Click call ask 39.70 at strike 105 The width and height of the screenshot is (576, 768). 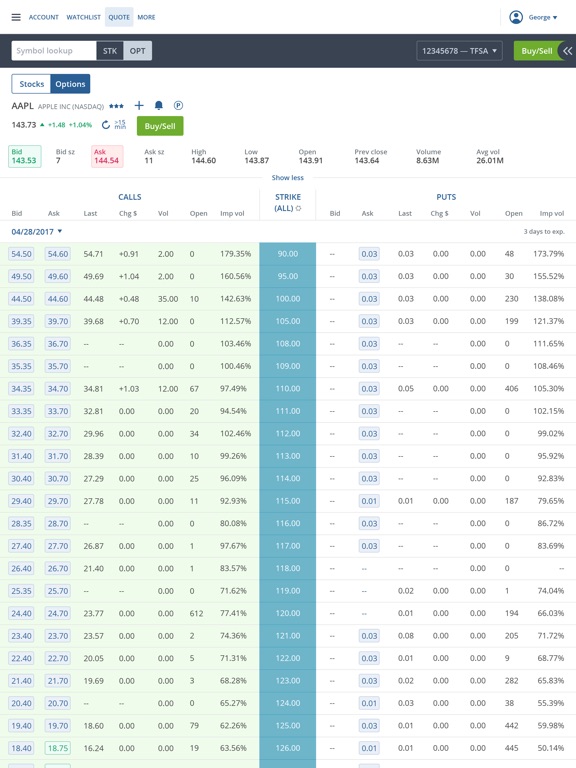[58, 321]
